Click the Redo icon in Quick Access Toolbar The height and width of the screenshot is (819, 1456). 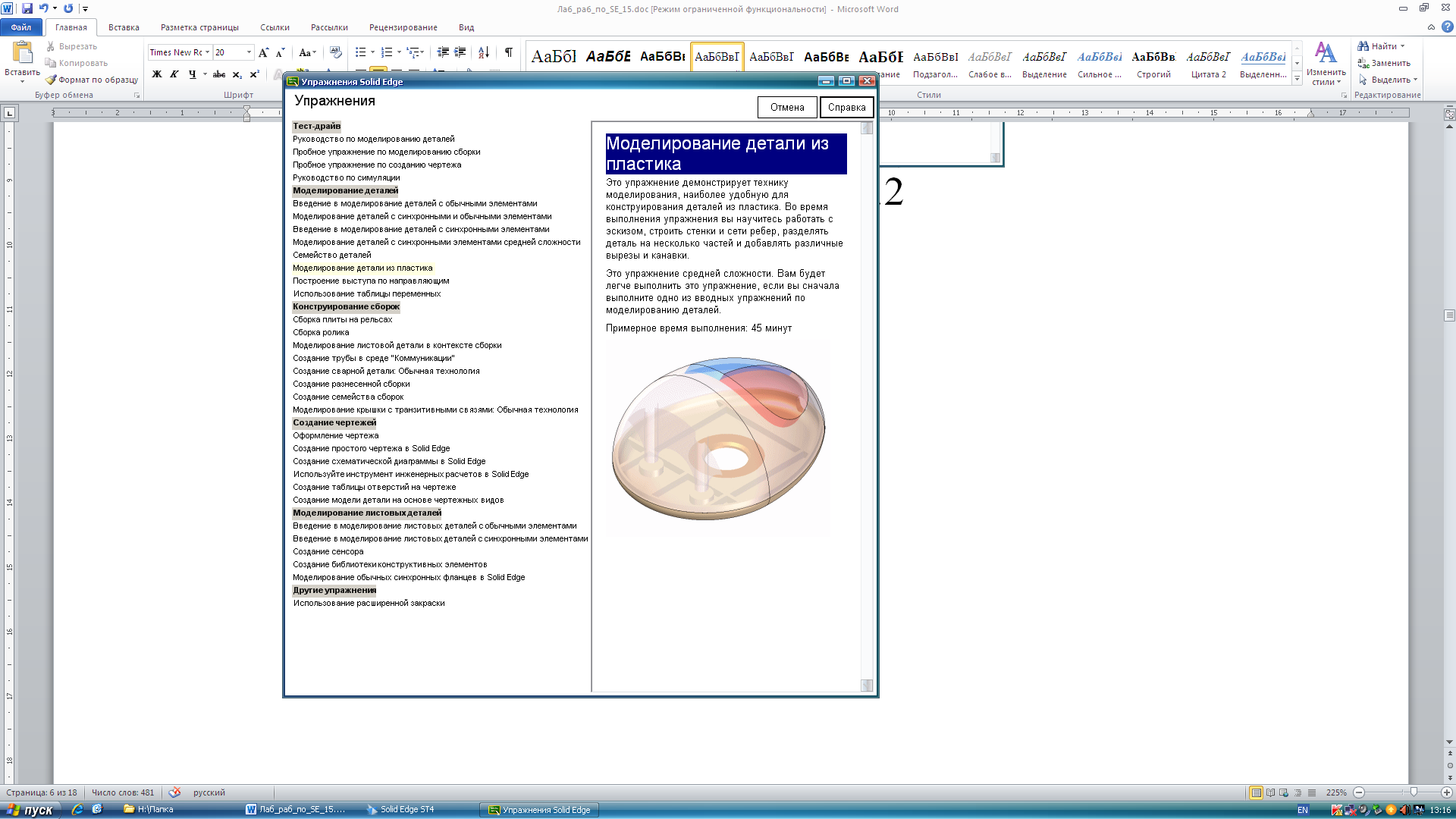68,8
